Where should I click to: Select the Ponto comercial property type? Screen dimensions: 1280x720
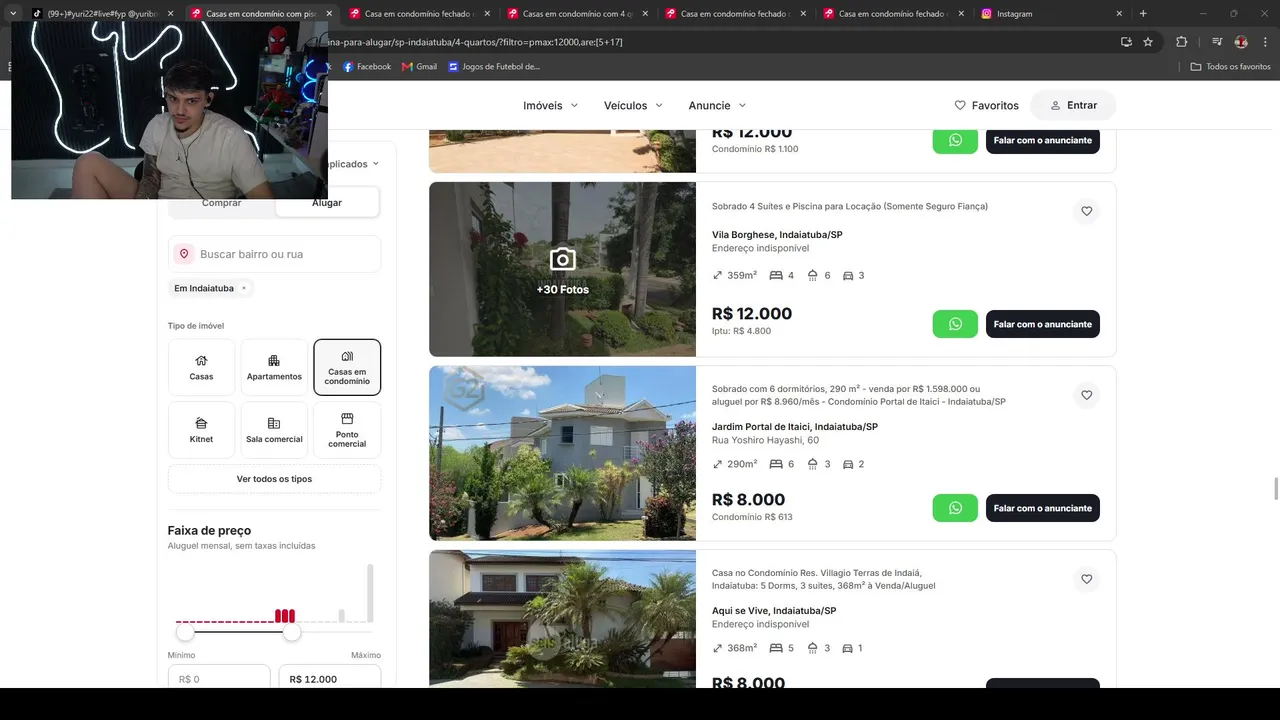347,430
